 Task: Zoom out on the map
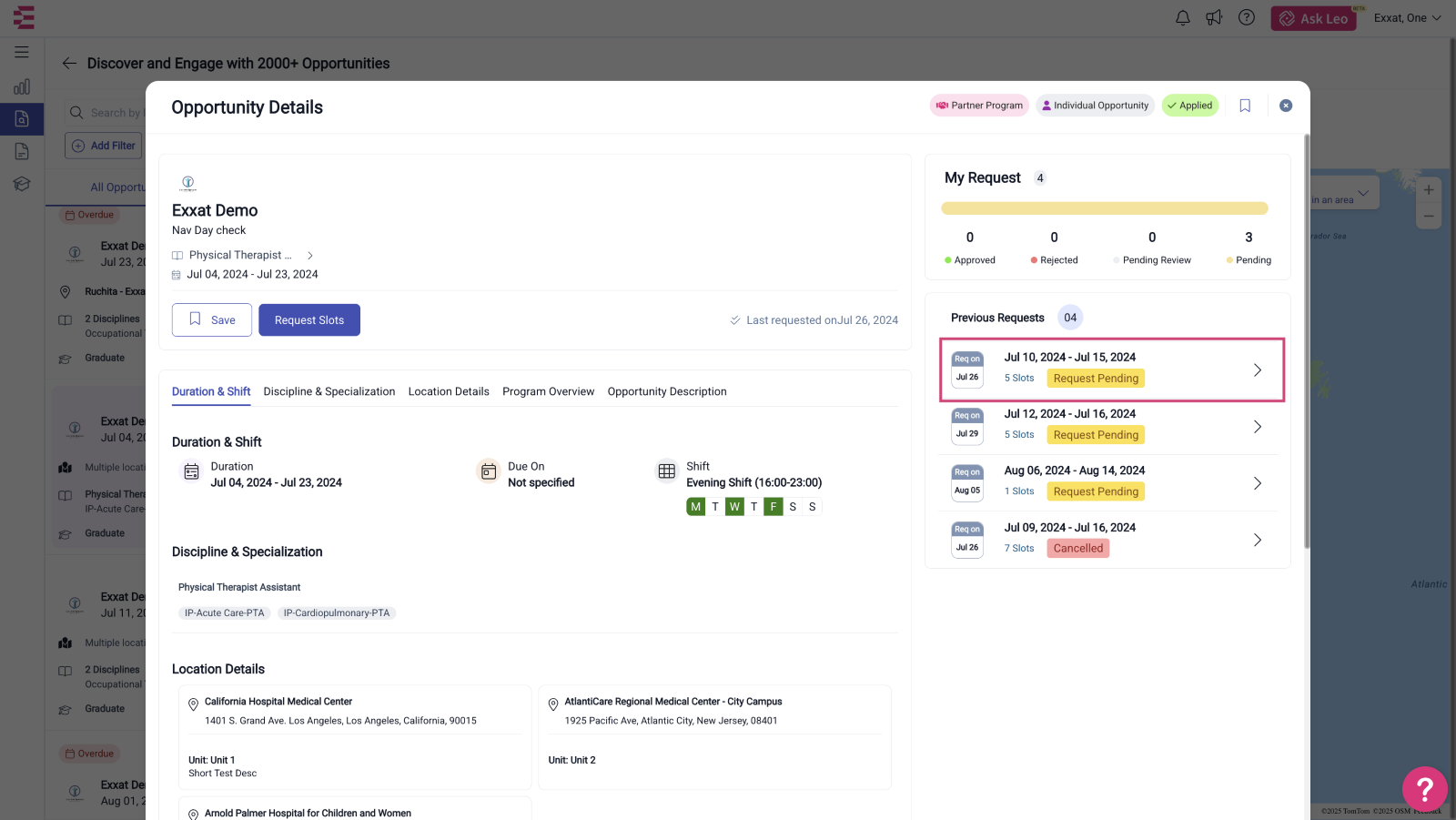(1429, 216)
